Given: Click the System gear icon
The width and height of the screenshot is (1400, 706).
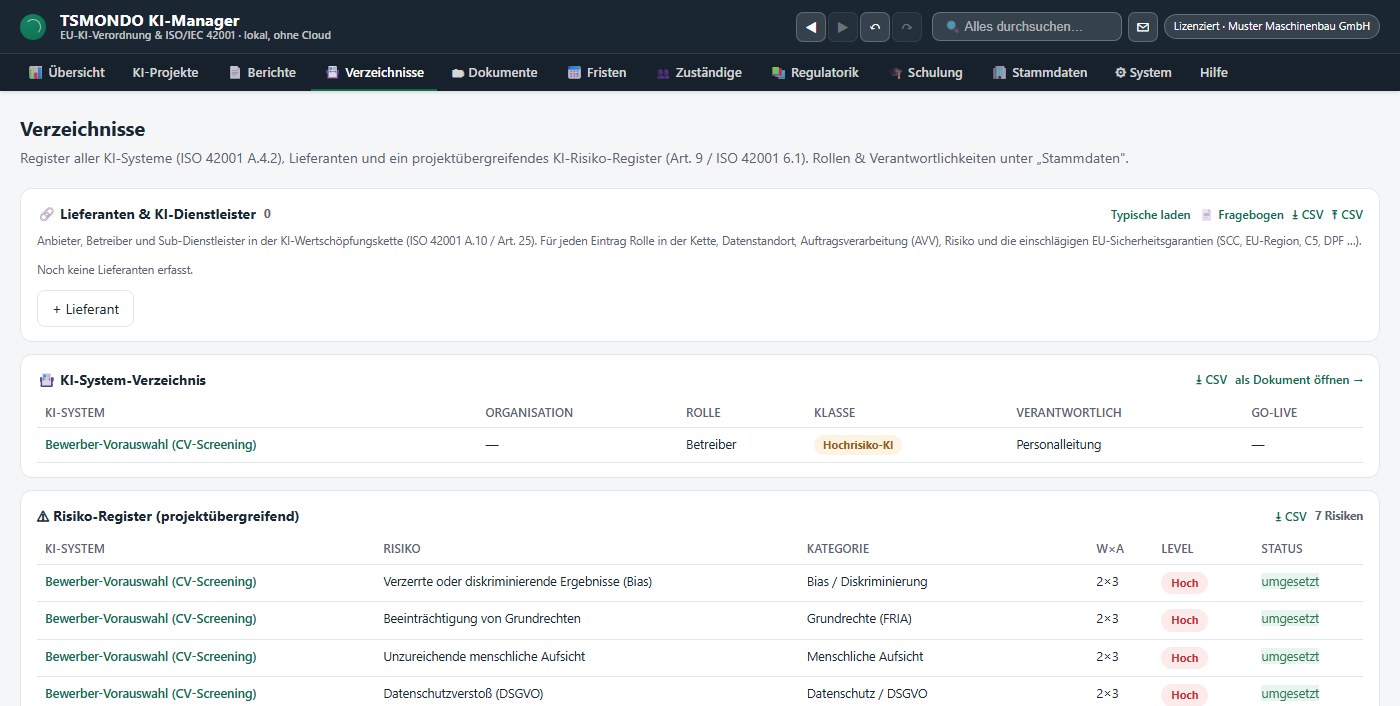Looking at the screenshot, I should pyautogui.click(x=1121, y=73).
